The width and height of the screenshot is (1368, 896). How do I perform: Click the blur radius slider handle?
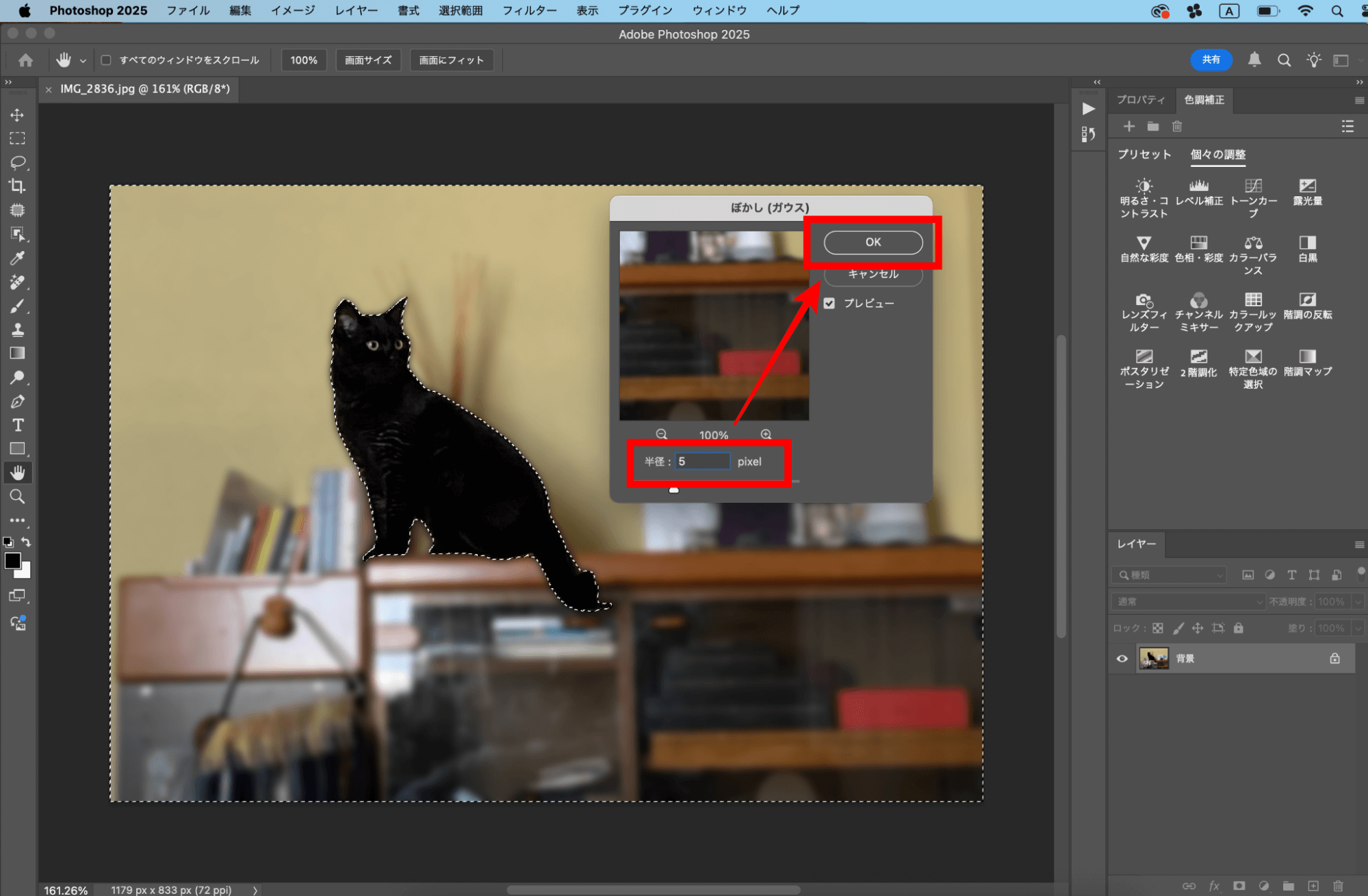click(x=673, y=490)
